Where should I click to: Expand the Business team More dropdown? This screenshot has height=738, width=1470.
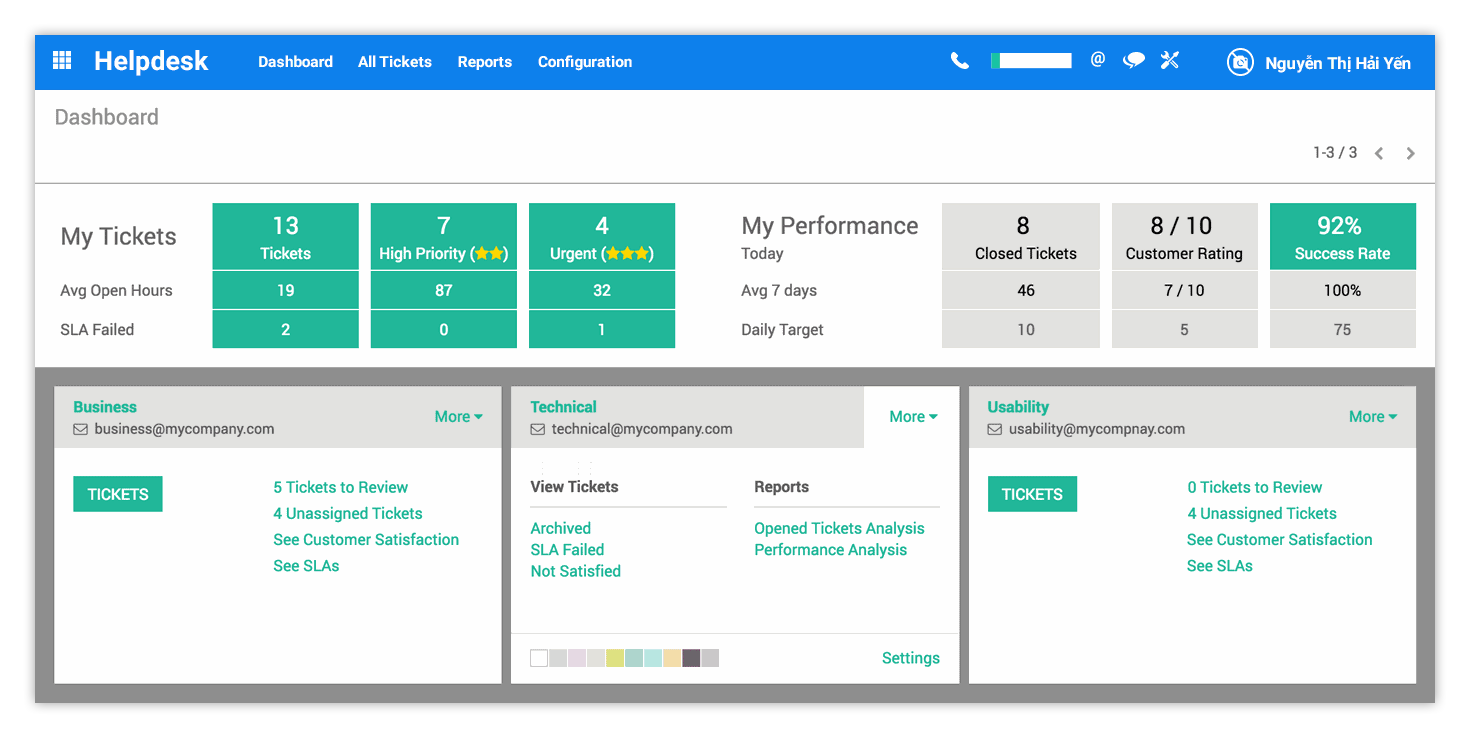pyautogui.click(x=458, y=417)
